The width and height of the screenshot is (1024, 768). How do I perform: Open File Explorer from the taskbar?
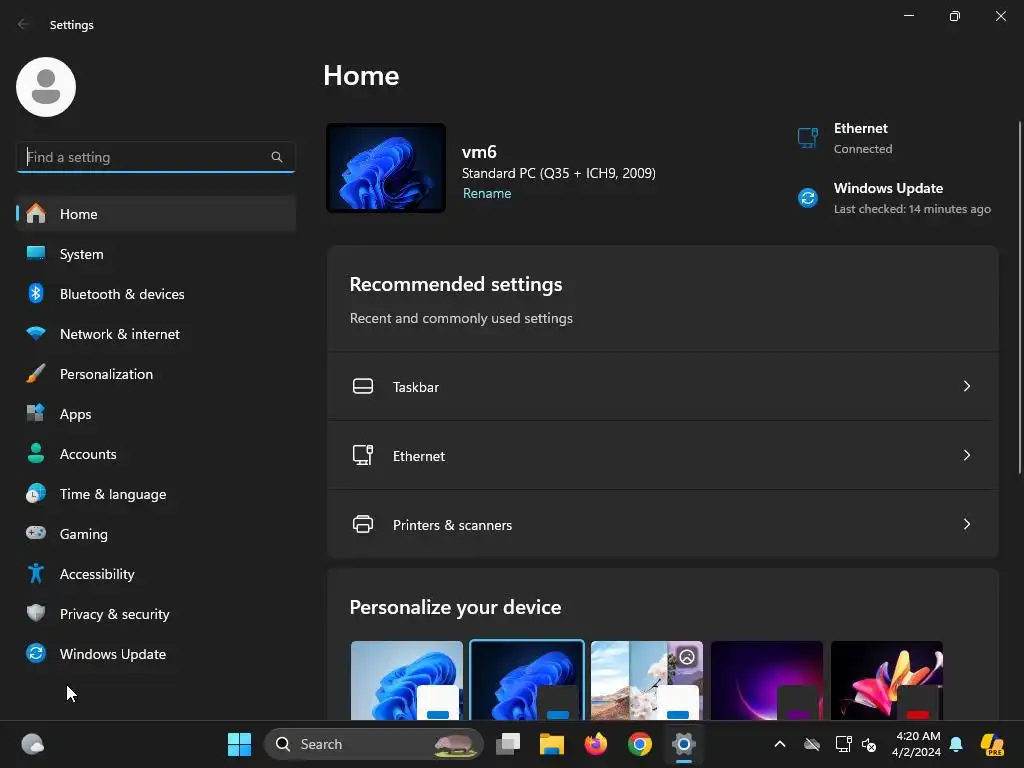click(552, 744)
